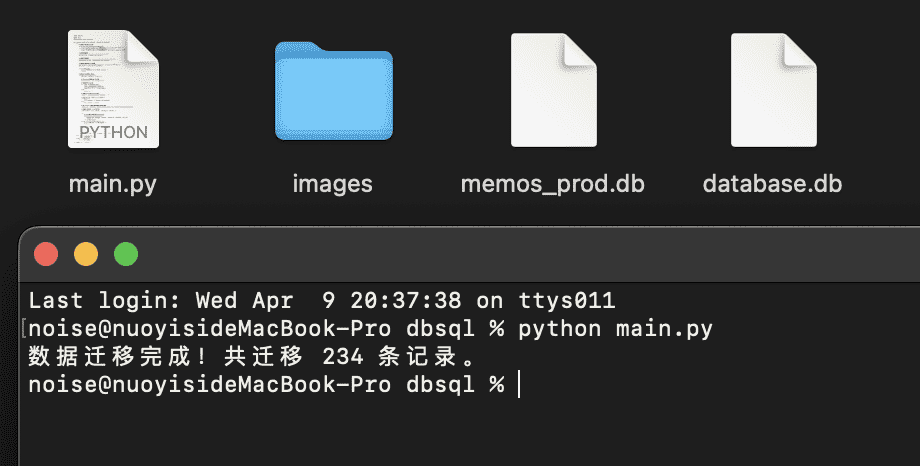Zoom Terminal using the green button

tap(126, 255)
